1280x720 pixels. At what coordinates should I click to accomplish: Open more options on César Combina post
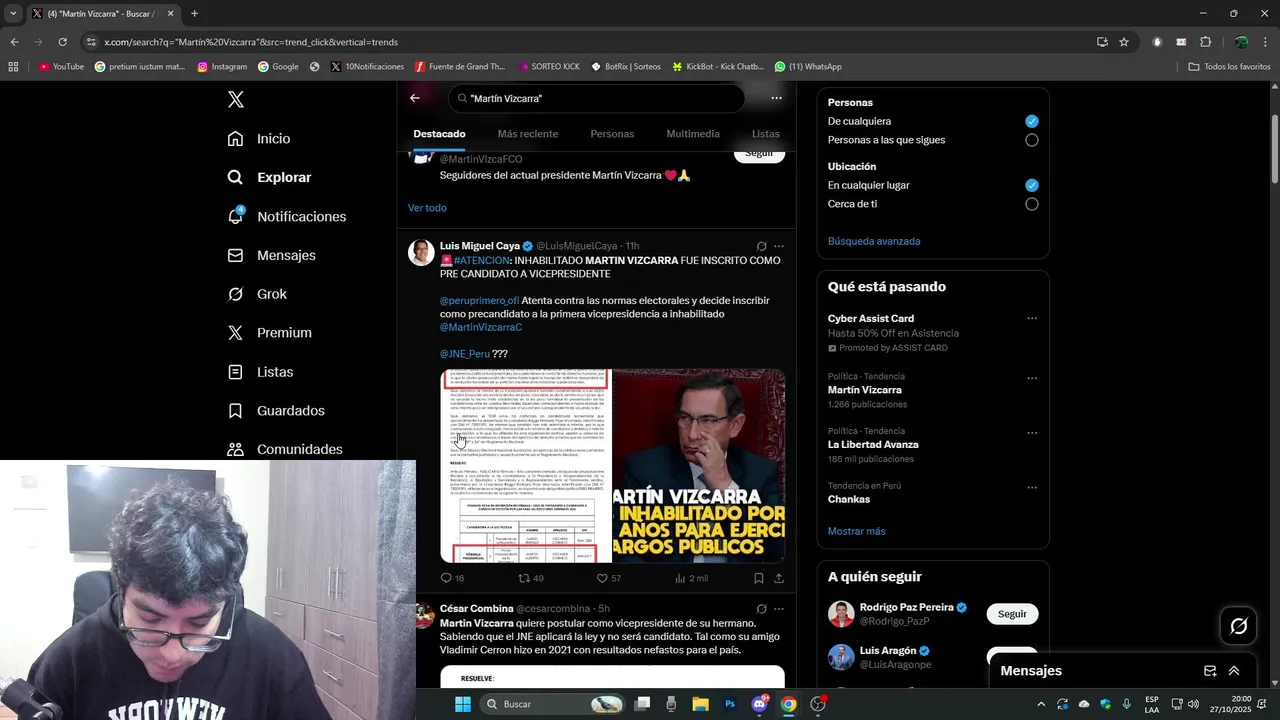coord(779,608)
